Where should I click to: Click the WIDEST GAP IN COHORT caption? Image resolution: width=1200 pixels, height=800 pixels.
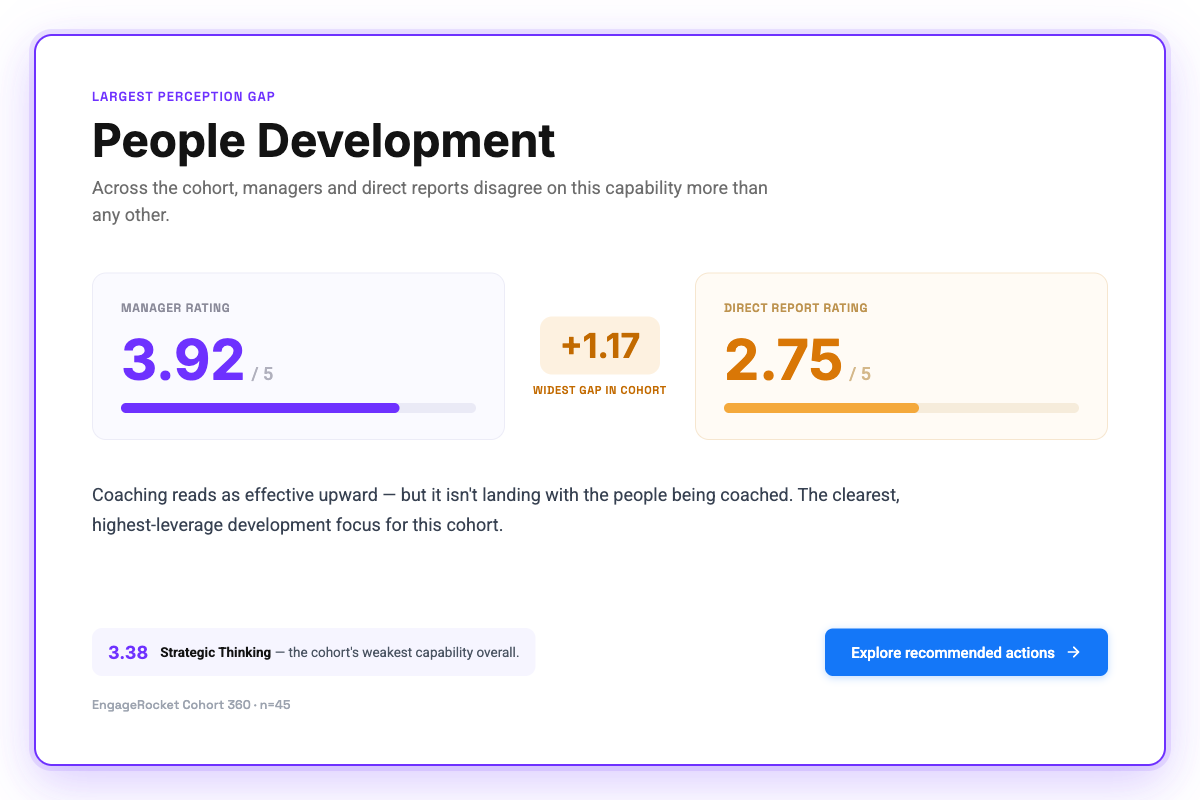click(x=600, y=390)
